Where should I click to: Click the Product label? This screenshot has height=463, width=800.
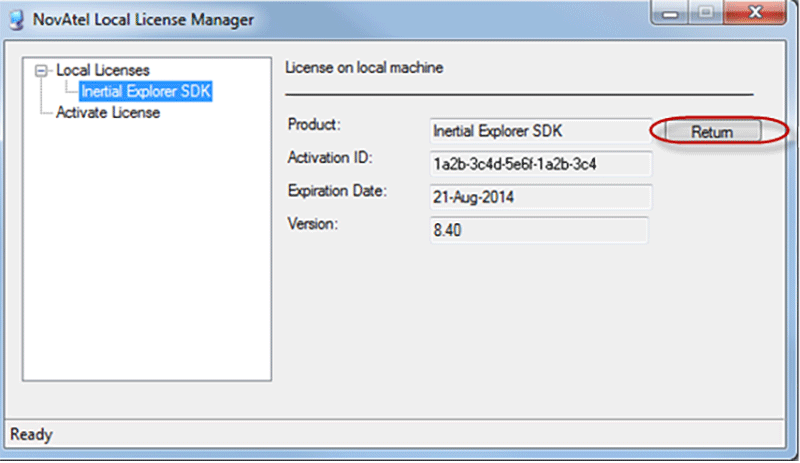314,125
